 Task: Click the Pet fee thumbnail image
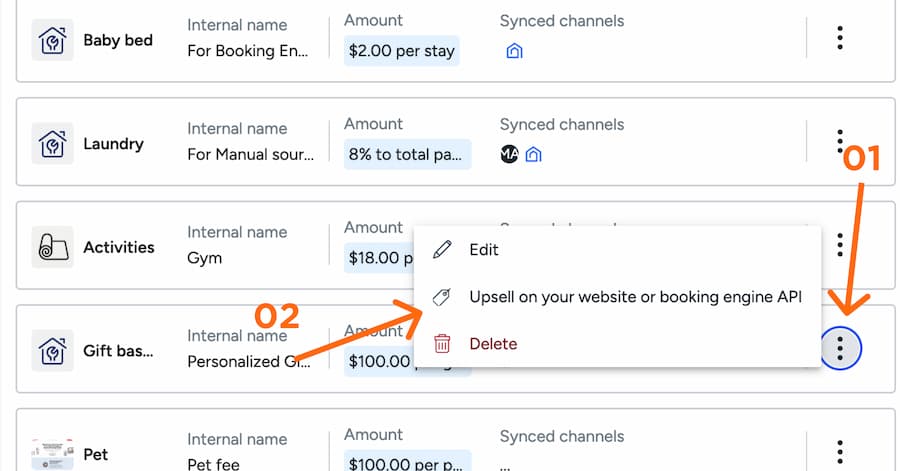click(x=52, y=454)
